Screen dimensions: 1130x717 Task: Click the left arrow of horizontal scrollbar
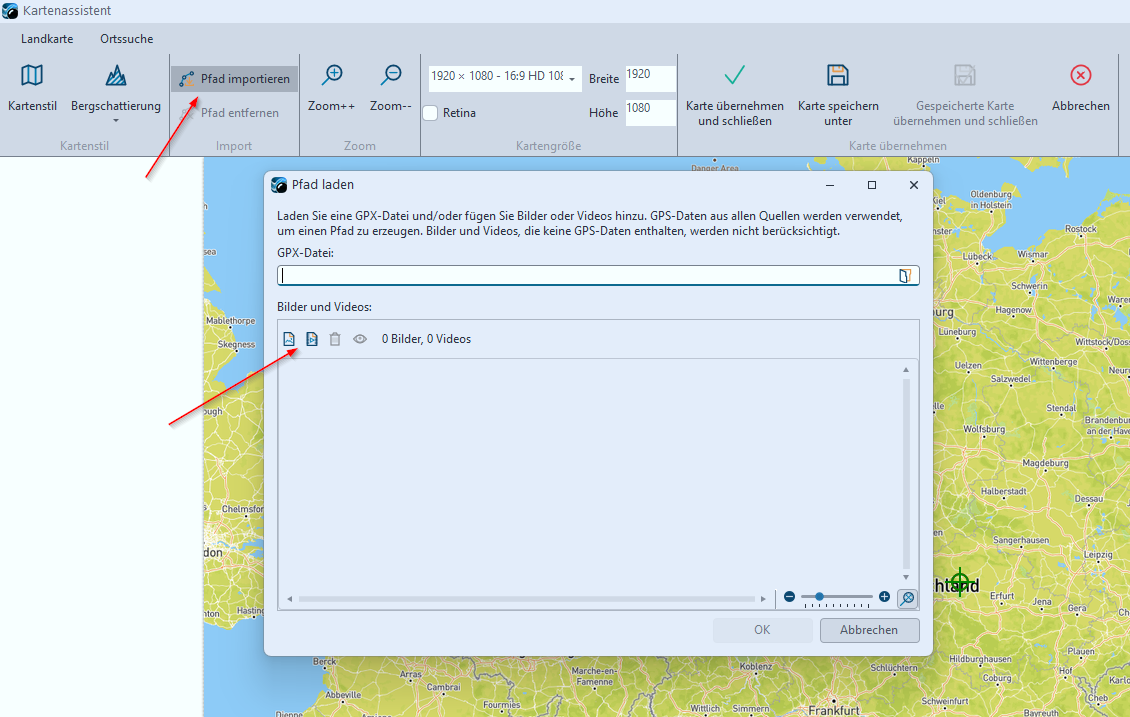(290, 599)
